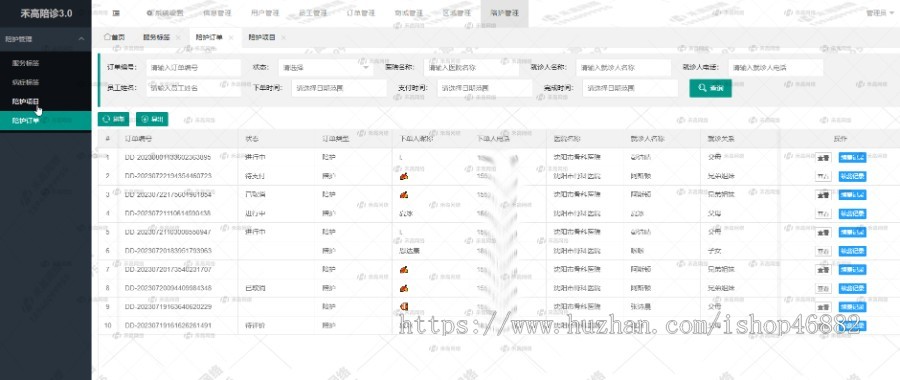Close the 陪护订单 tab
Screen dimensions: 900x380
pyautogui.click(x=231, y=38)
